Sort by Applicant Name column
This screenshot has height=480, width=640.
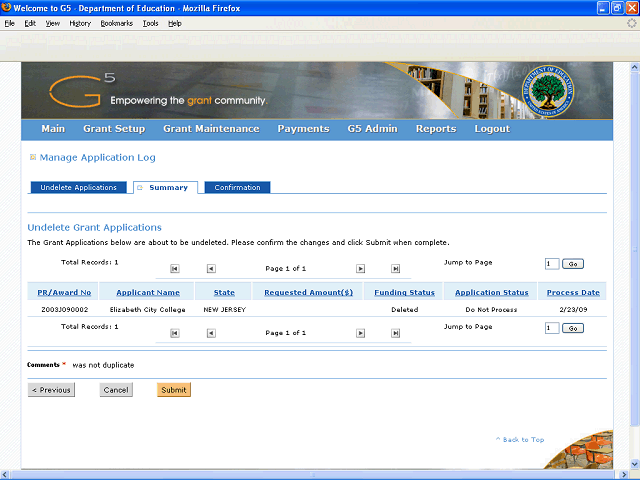(x=148, y=292)
